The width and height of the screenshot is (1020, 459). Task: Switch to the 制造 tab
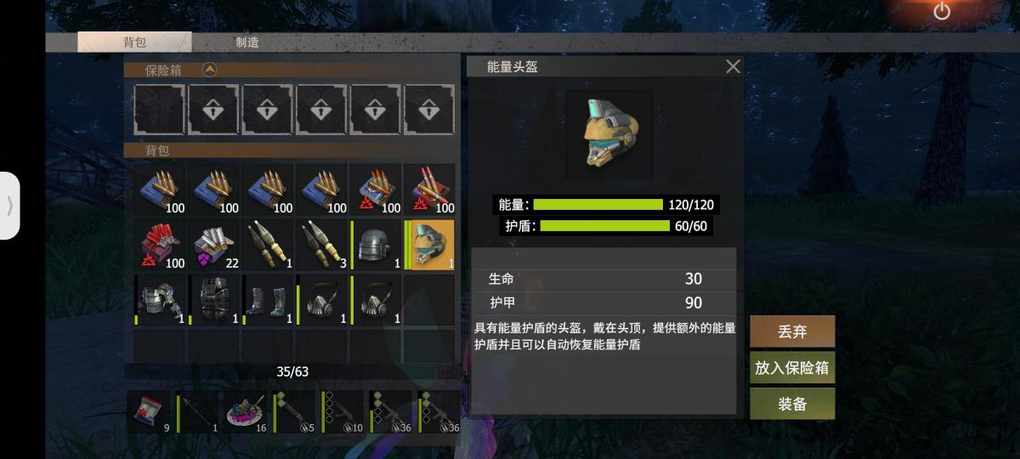coord(247,42)
